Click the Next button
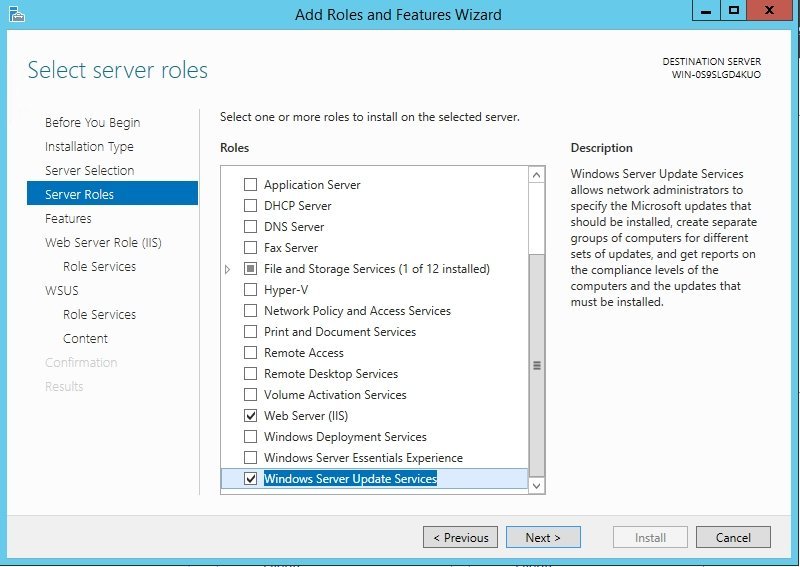This screenshot has width=800, height=567. point(543,537)
